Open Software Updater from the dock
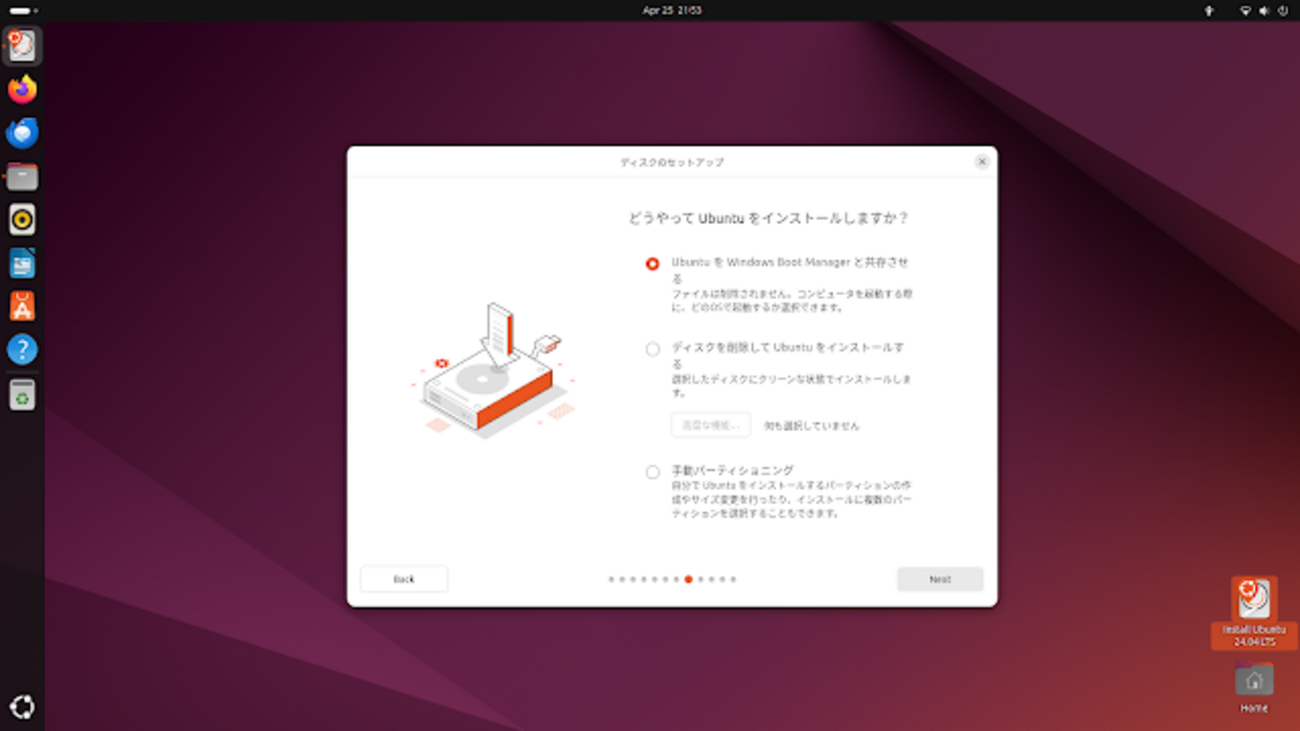The width and height of the screenshot is (1300, 731). [x=22, y=392]
